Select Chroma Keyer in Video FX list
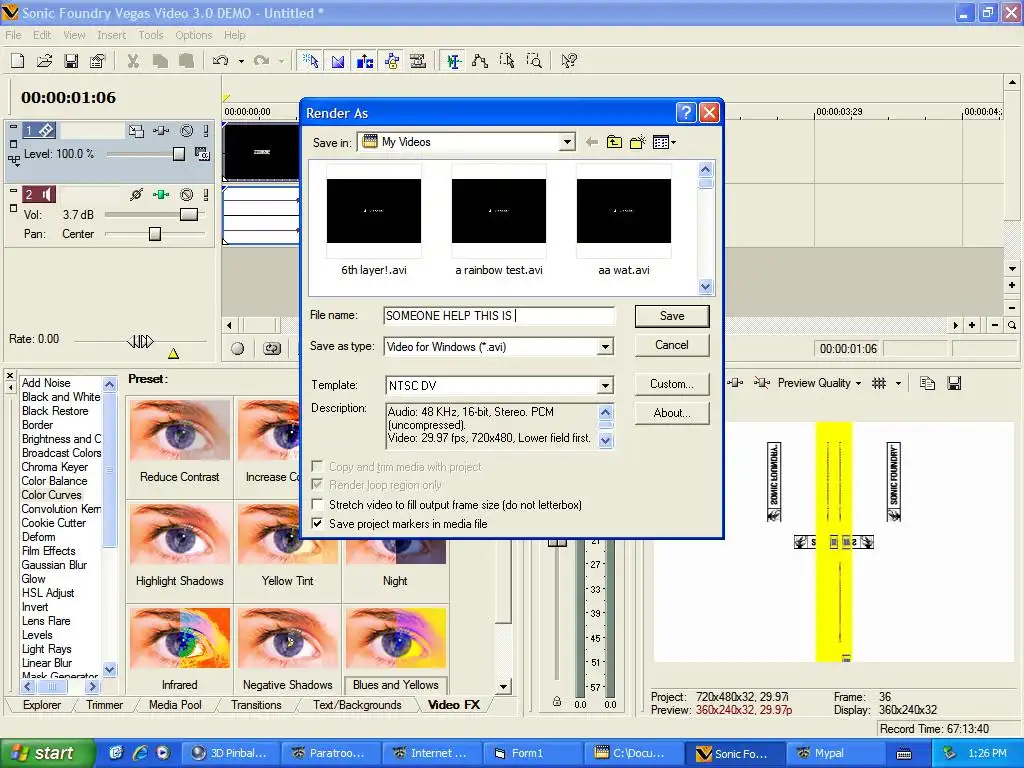1024x768 pixels. coord(55,467)
